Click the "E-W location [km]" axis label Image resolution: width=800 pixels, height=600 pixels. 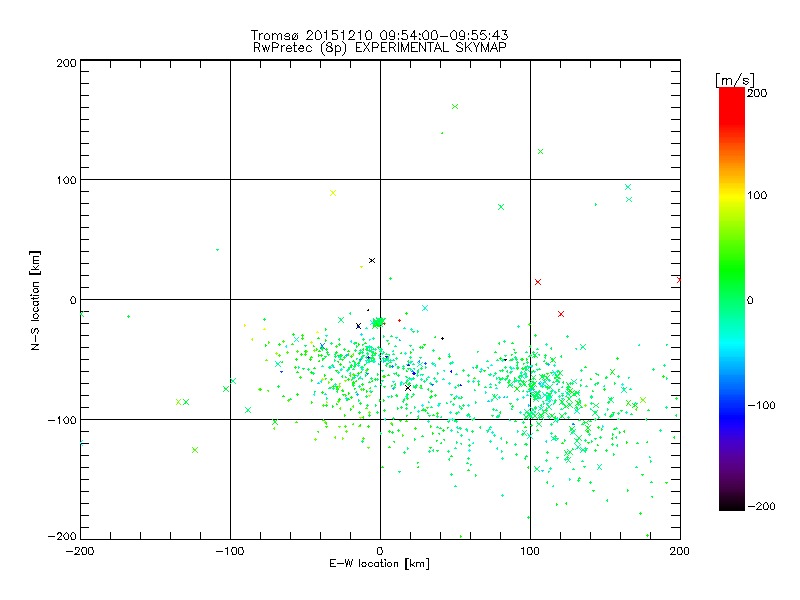click(379, 564)
